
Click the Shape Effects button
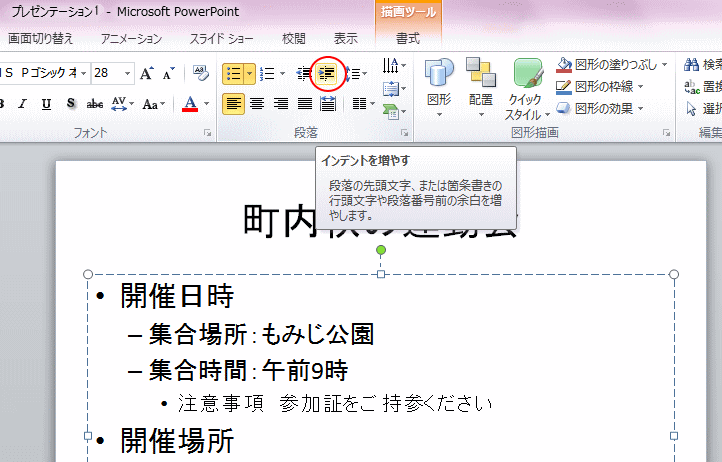[600, 109]
